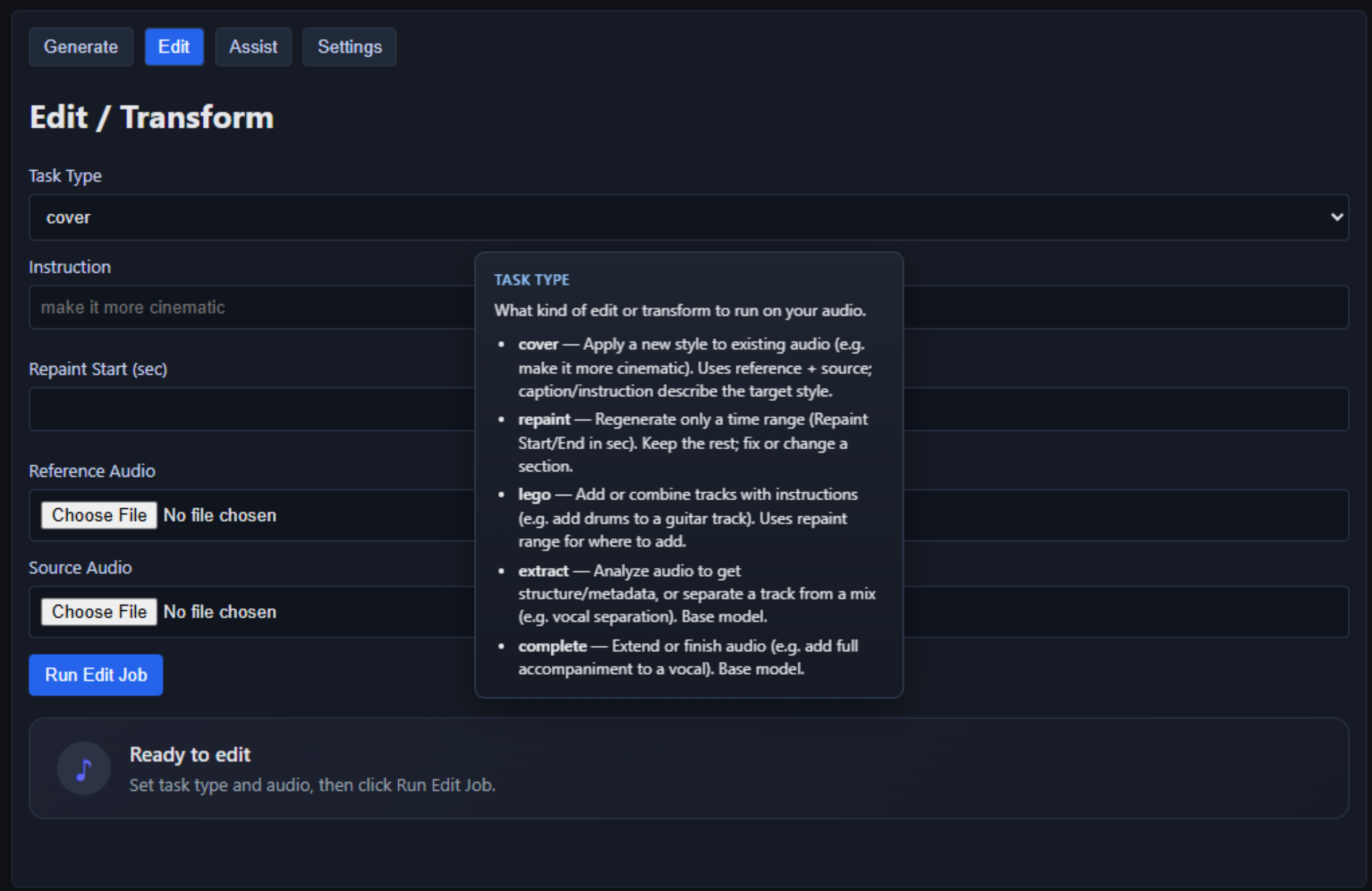The width and height of the screenshot is (1372, 891).
Task: Click the music note icon
Action: point(84,768)
